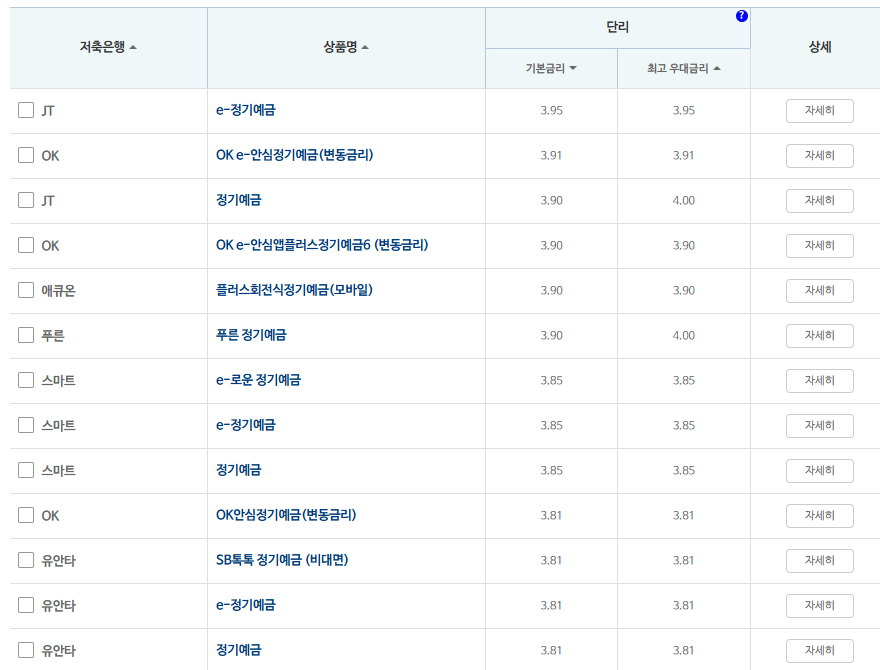Screen dimensions: 880x670
Task: Open the blue question-mark help icon
Action: coord(741,16)
